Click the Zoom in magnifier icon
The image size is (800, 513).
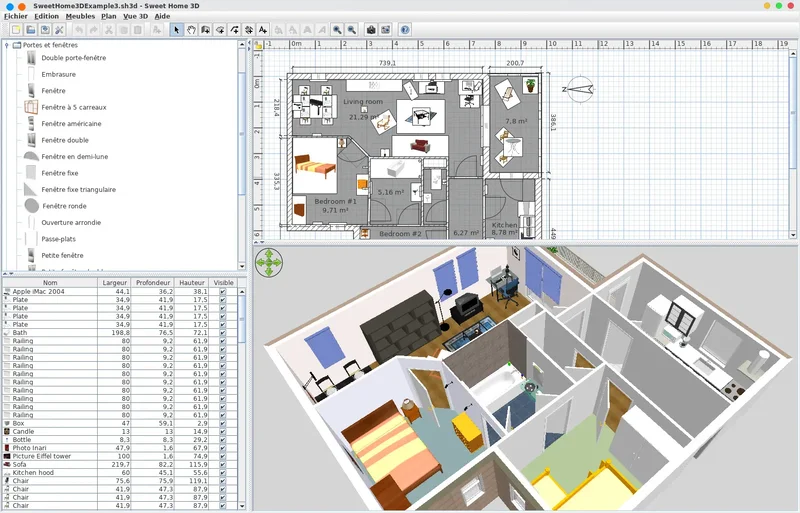(x=337, y=30)
